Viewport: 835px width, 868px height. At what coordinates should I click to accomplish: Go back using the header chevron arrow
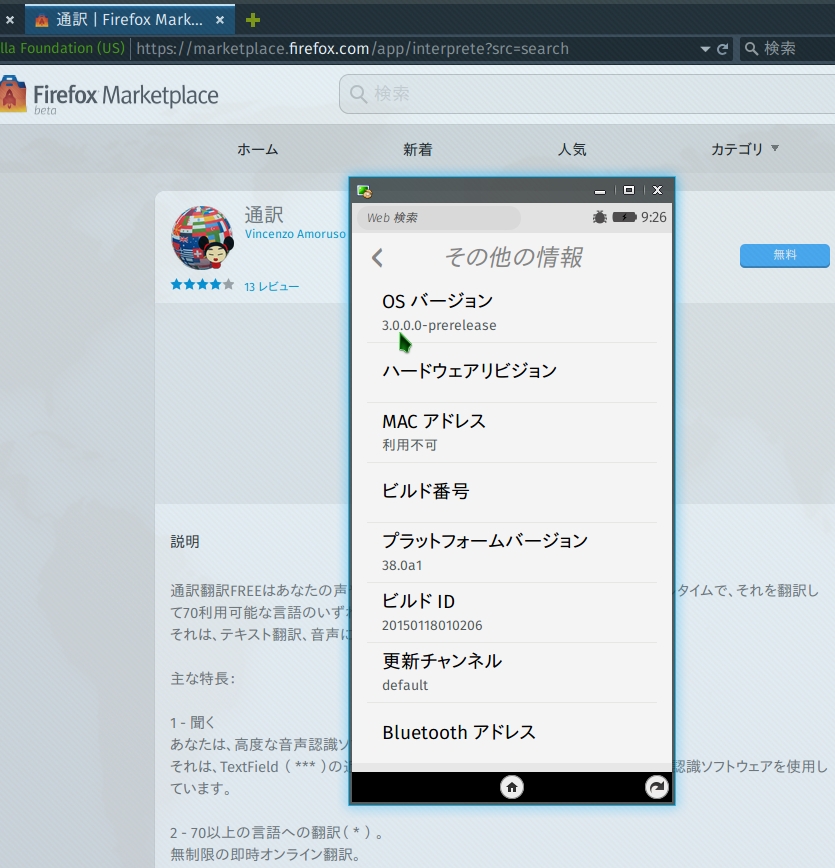click(378, 257)
